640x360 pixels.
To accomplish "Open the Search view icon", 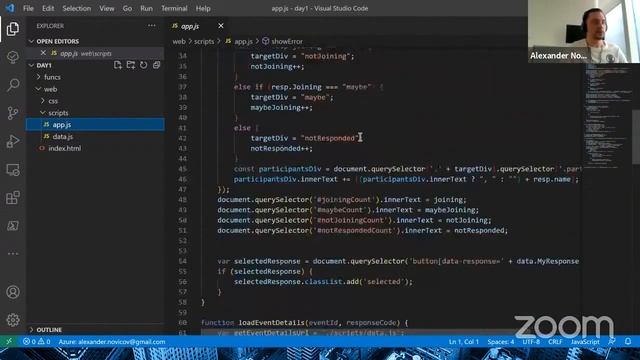I will [x=13, y=85].
